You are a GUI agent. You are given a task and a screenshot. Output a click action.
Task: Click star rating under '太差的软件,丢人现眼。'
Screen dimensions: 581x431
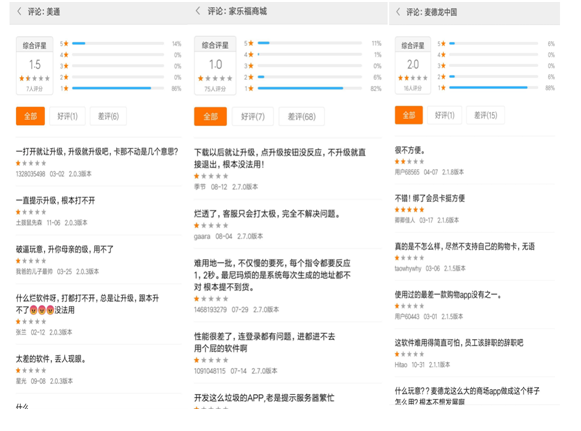point(31,370)
